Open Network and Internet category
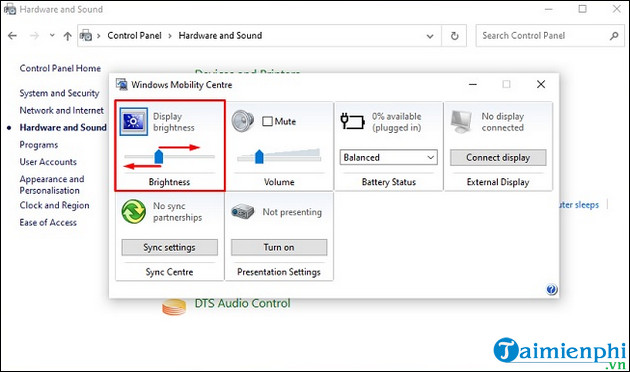The width and height of the screenshot is (630, 372). tap(61, 110)
